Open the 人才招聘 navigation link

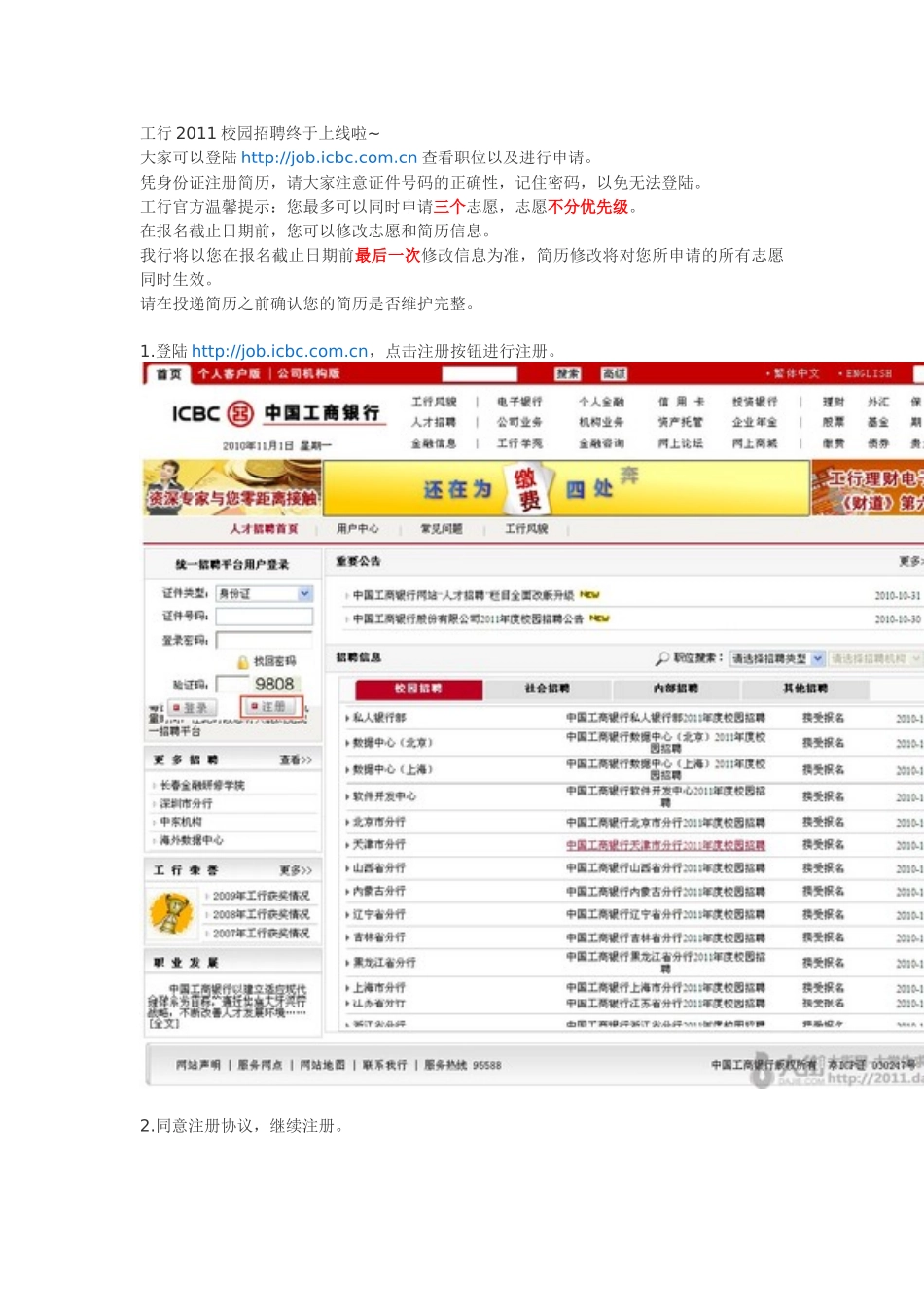coord(433,422)
